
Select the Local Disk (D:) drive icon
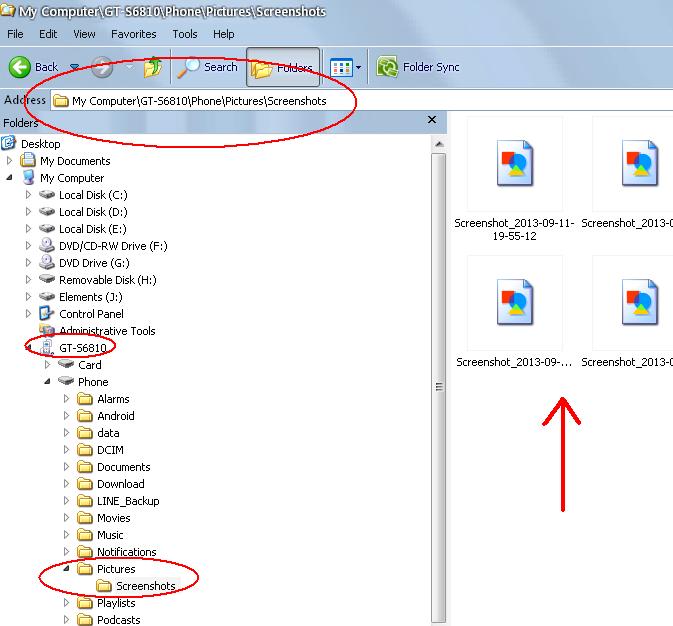(47, 212)
